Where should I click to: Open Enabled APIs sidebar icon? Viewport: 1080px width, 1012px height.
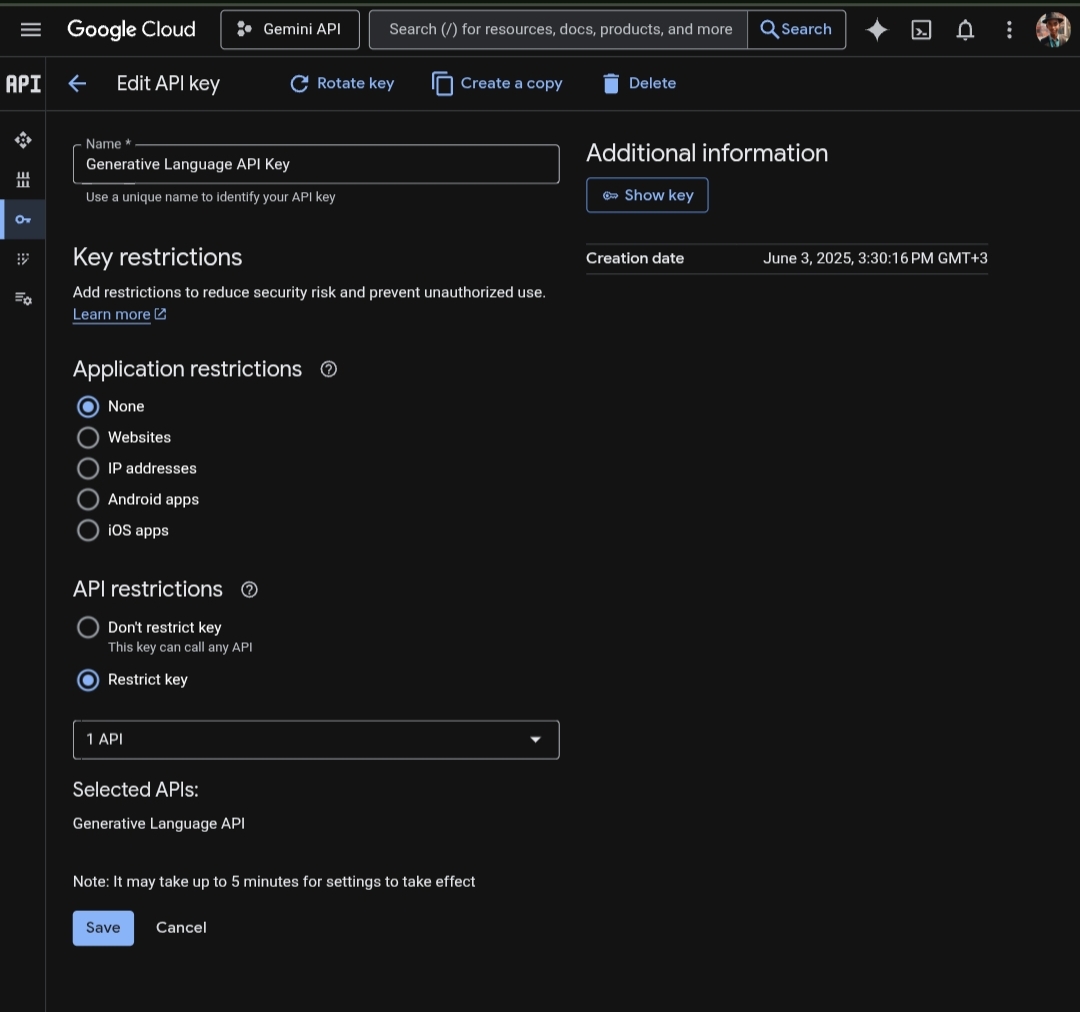pyautogui.click(x=23, y=141)
